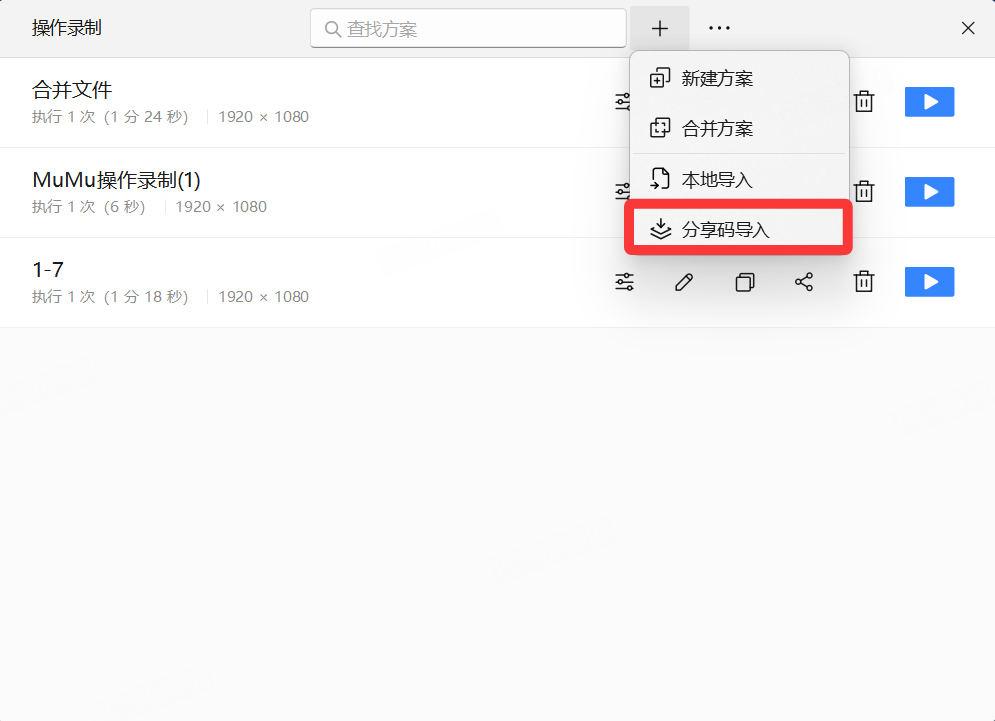This screenshot has height=721, width=995.
Task: Delete the MuMu操作录制(1) scheme
Action: (x=864, y=192)
